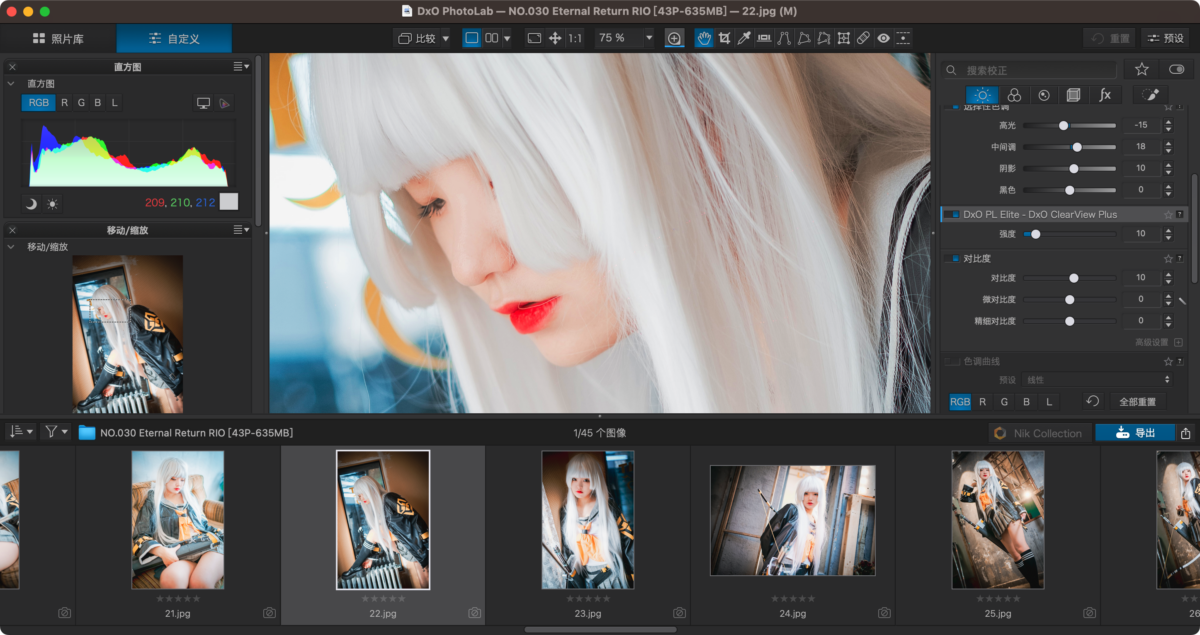Image resolution: width=1200 pixels, height=635 pixels.
Task: Click the share icon beside 导出
Action: click(1186, 433)
